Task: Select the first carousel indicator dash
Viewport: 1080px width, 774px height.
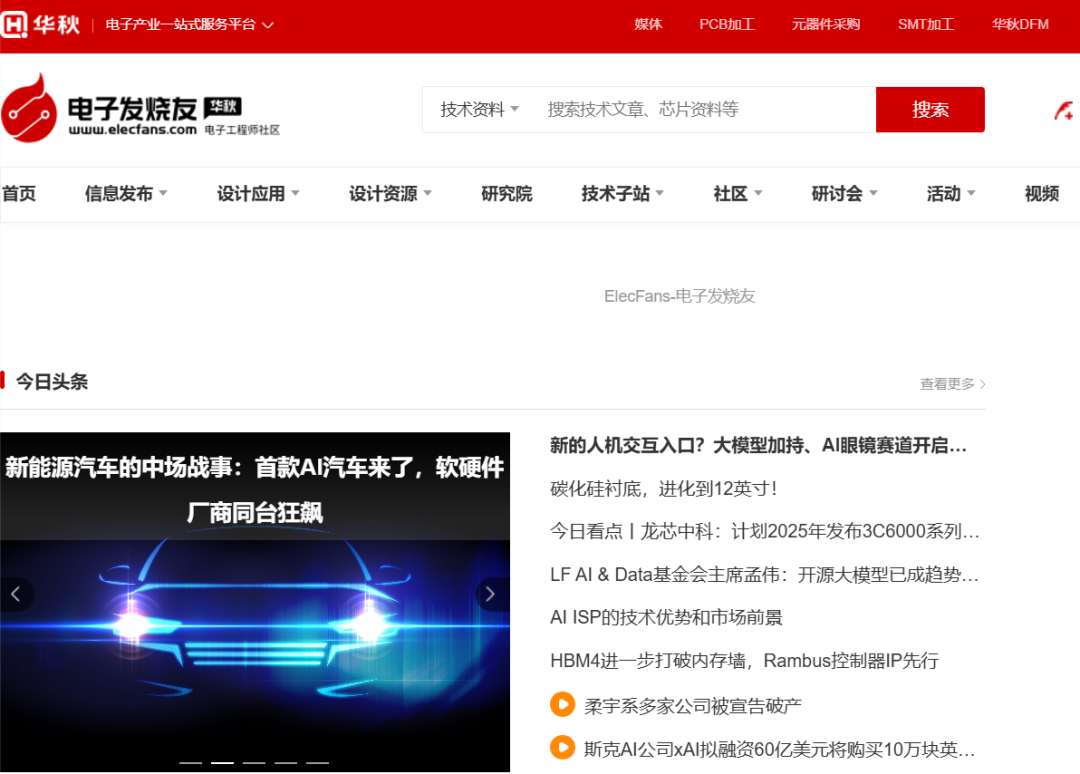Action: [x=191, y=762]
